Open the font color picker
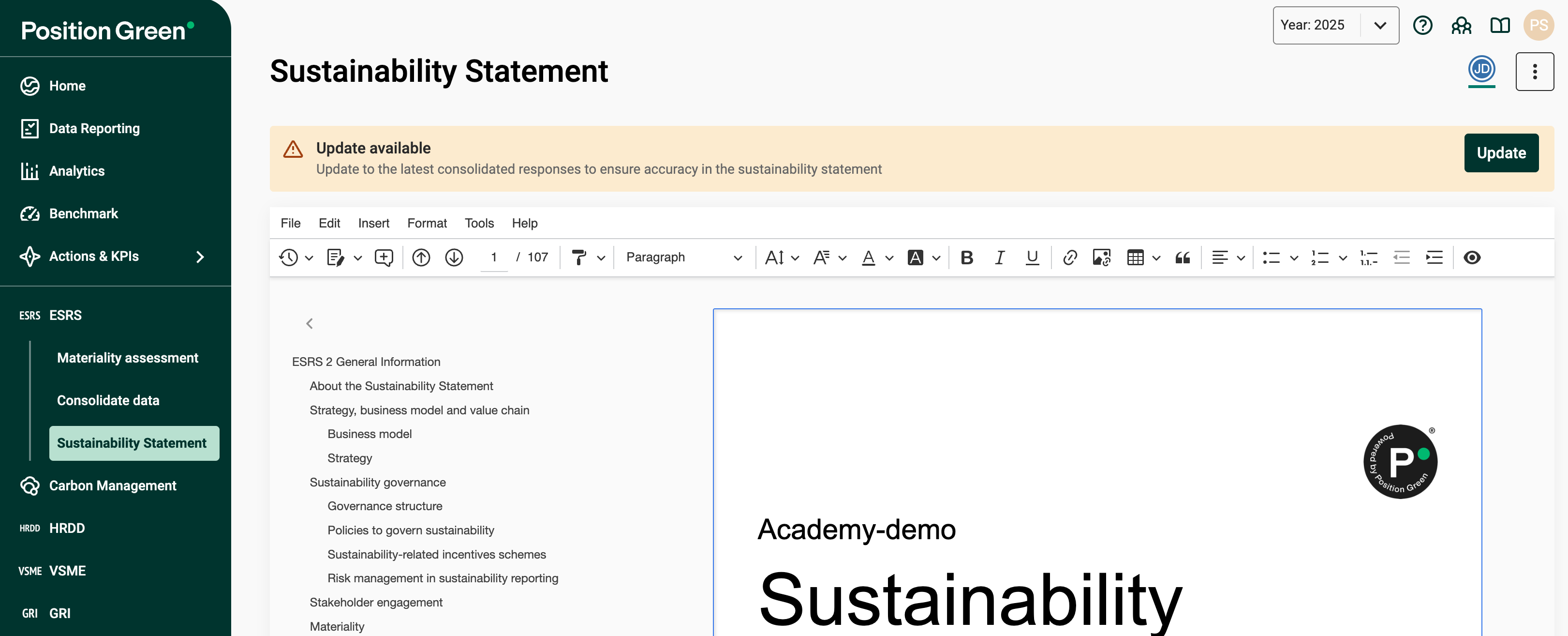The image size is (1568, 636). click(869, 257)
